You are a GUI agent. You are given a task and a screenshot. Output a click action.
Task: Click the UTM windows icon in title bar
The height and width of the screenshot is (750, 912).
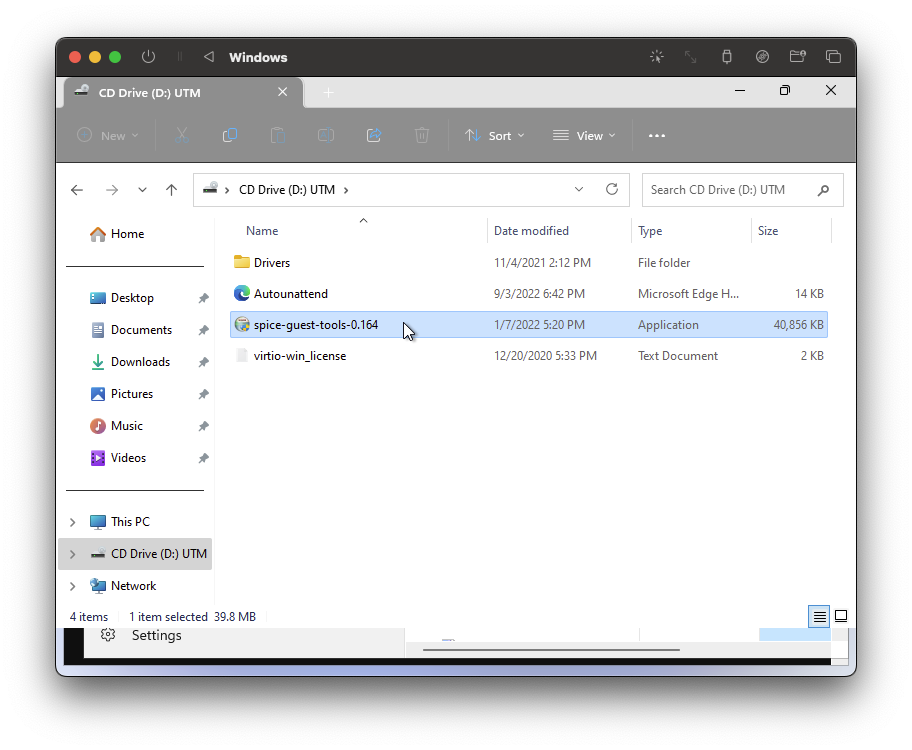(833, 56)
